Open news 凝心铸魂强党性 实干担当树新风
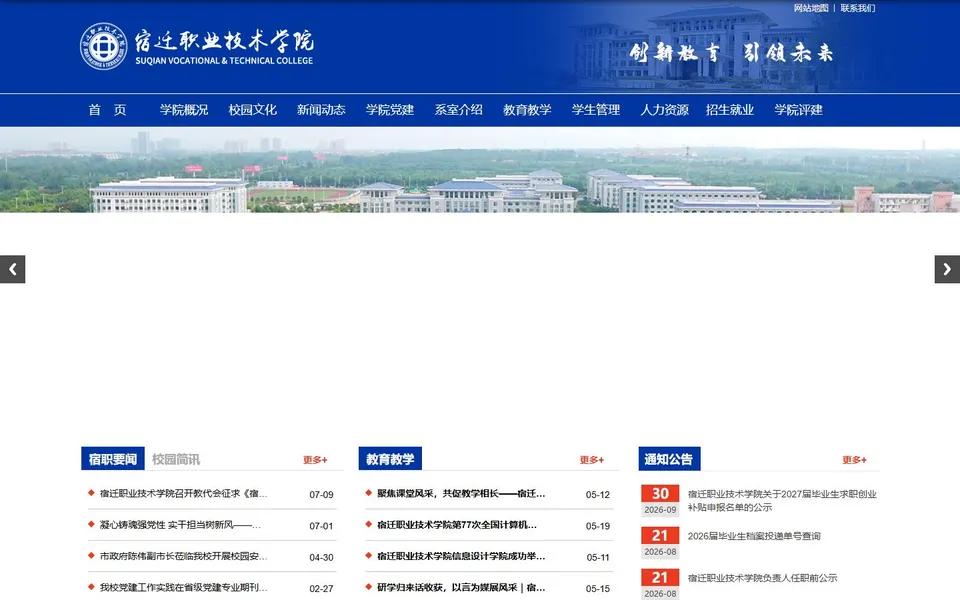The width and height of the screenshot is (960, 600). [x=180, y=525]
